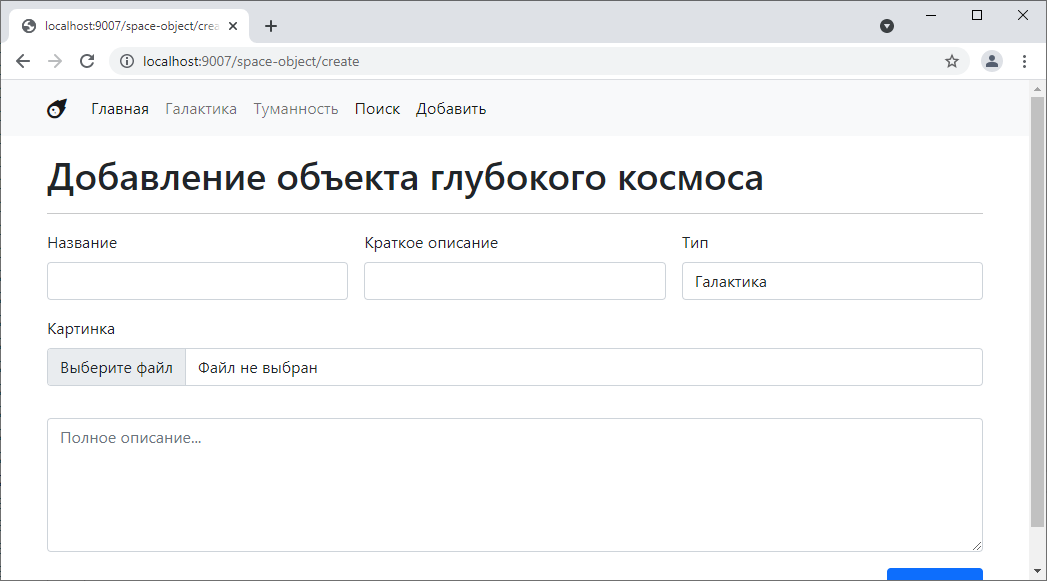1047x581 pixels.
Task: Select the Галактика nav link
Action: pos(201,109)
